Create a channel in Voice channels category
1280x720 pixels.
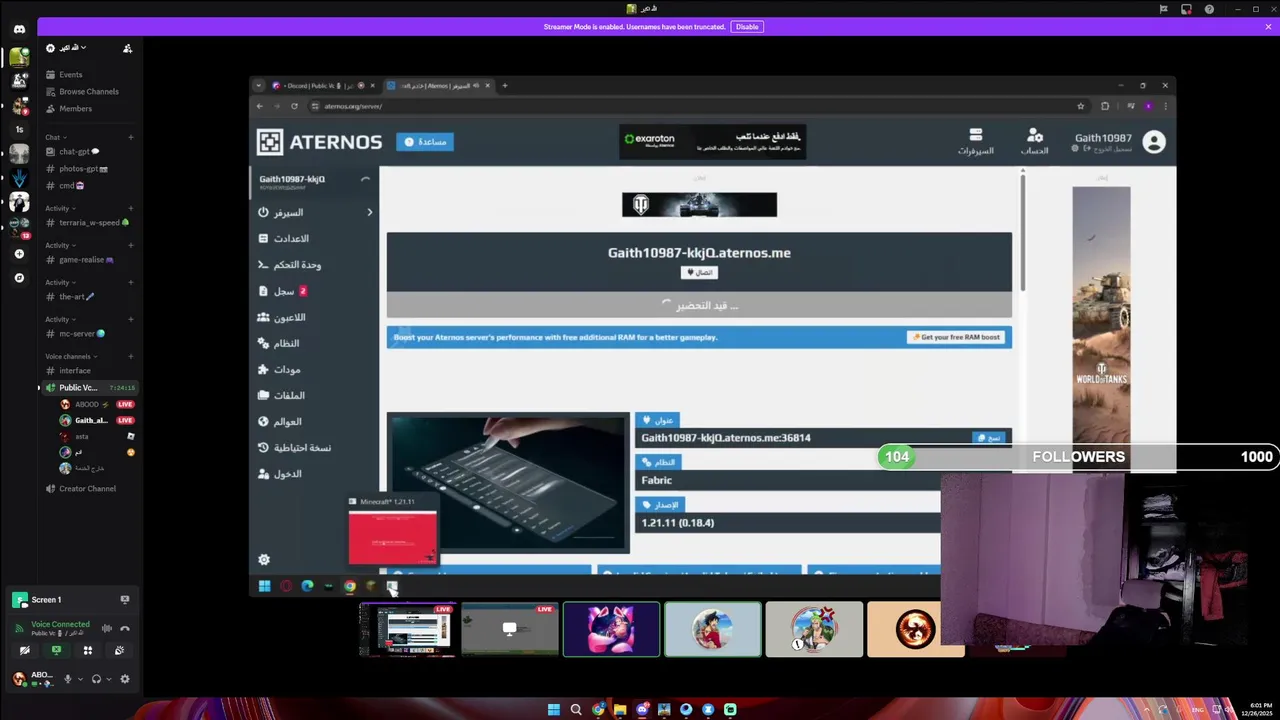coord(130,356)
